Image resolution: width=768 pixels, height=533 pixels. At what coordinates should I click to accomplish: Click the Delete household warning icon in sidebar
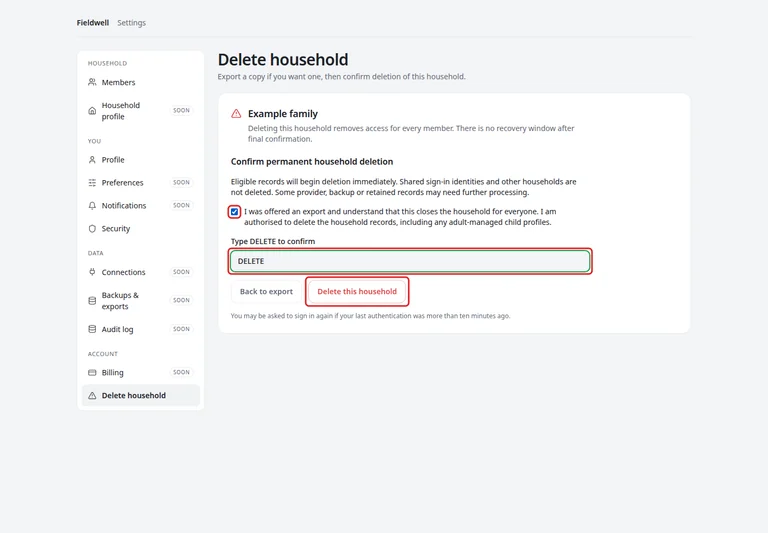(92, 396)
